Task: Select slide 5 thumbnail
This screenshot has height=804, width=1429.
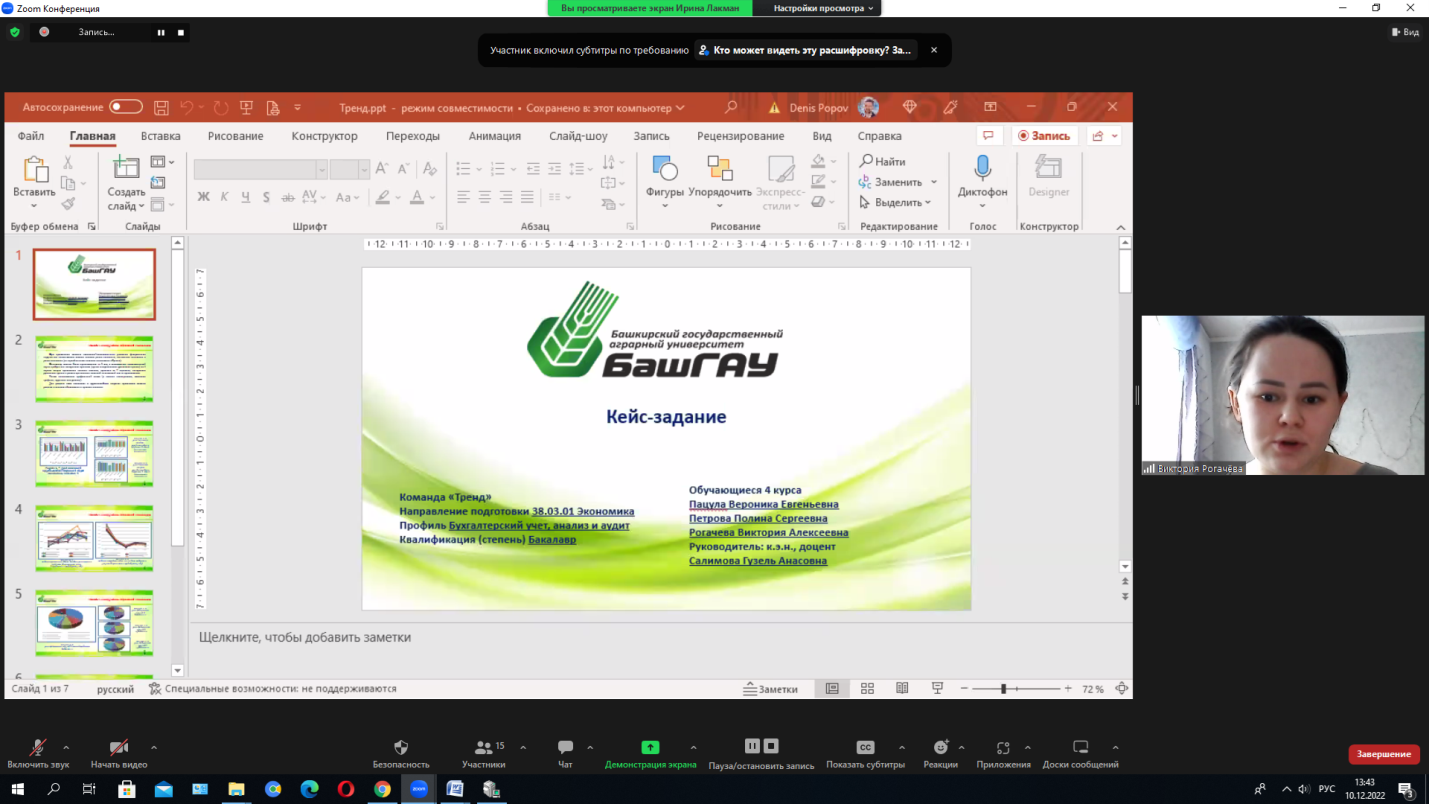Action: 94,623
